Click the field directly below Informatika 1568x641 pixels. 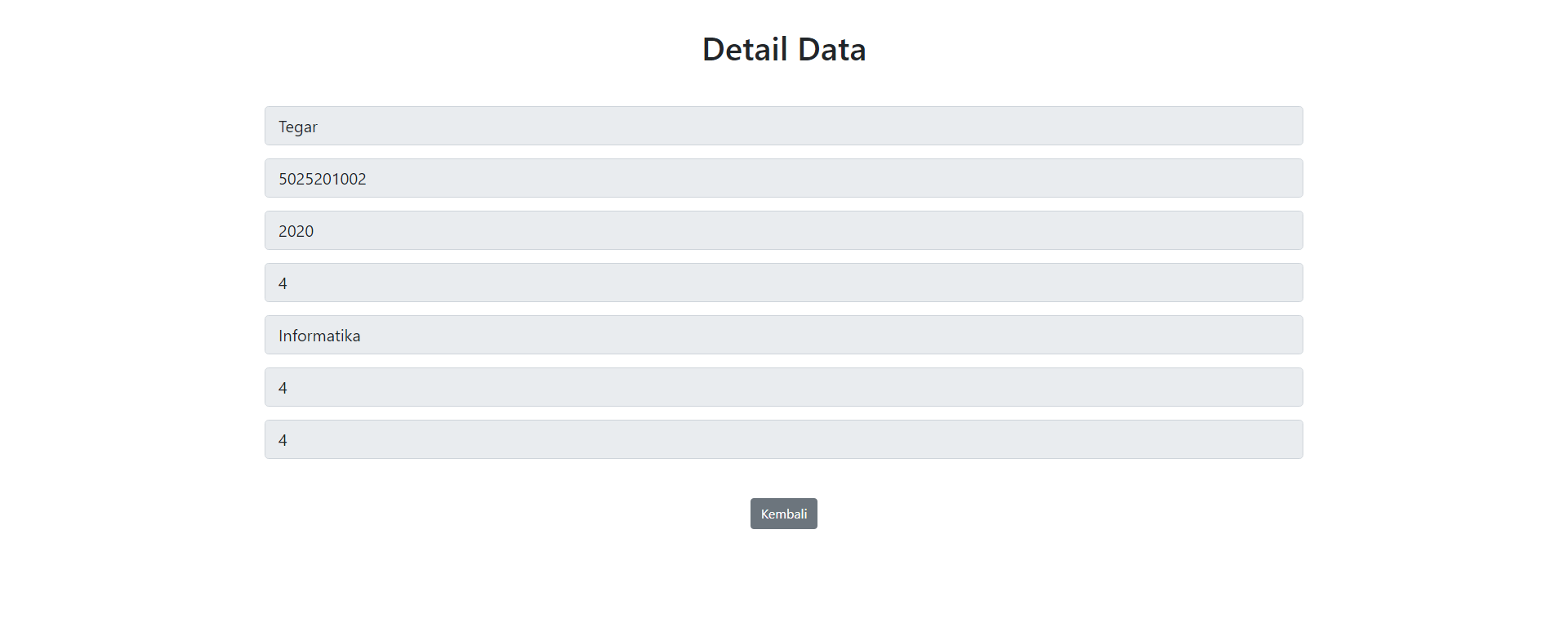pos(783,387)
